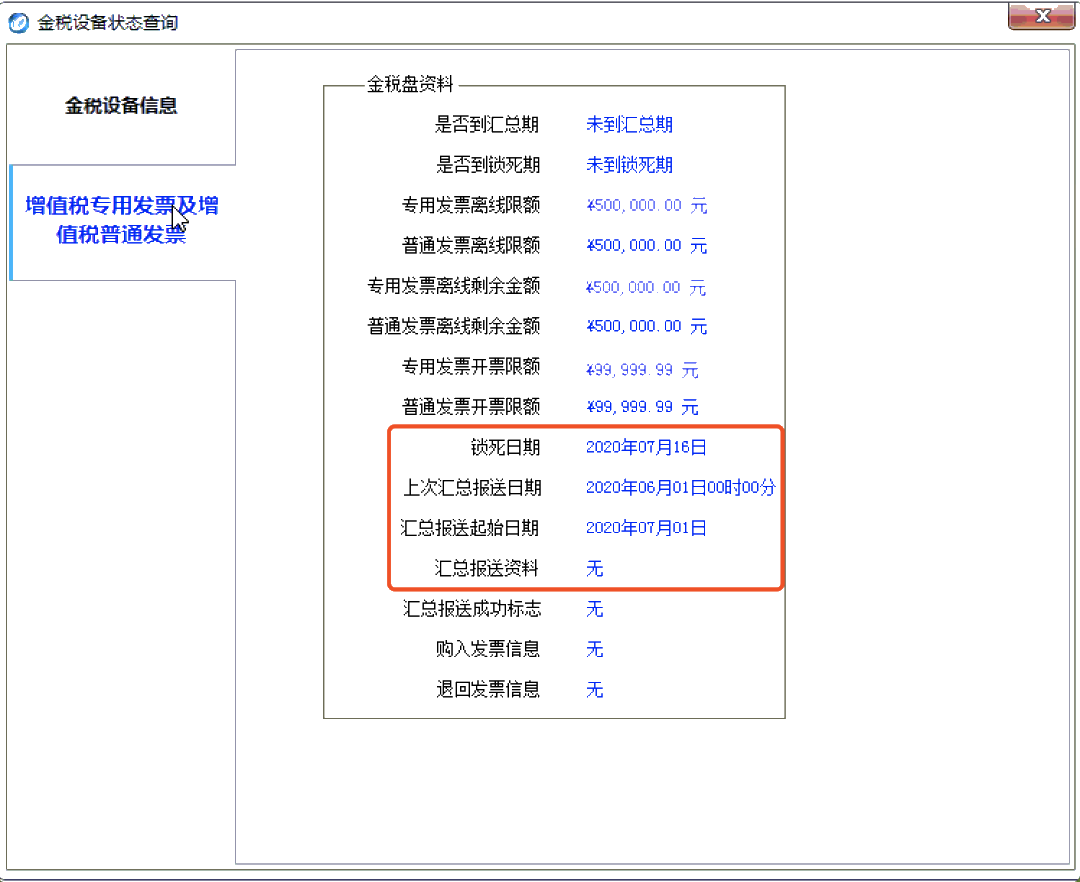This screenshot has width=1080, height=882.
Task: Select the 普通发票离线剩余金额 value
Action: tap(647, 326)
